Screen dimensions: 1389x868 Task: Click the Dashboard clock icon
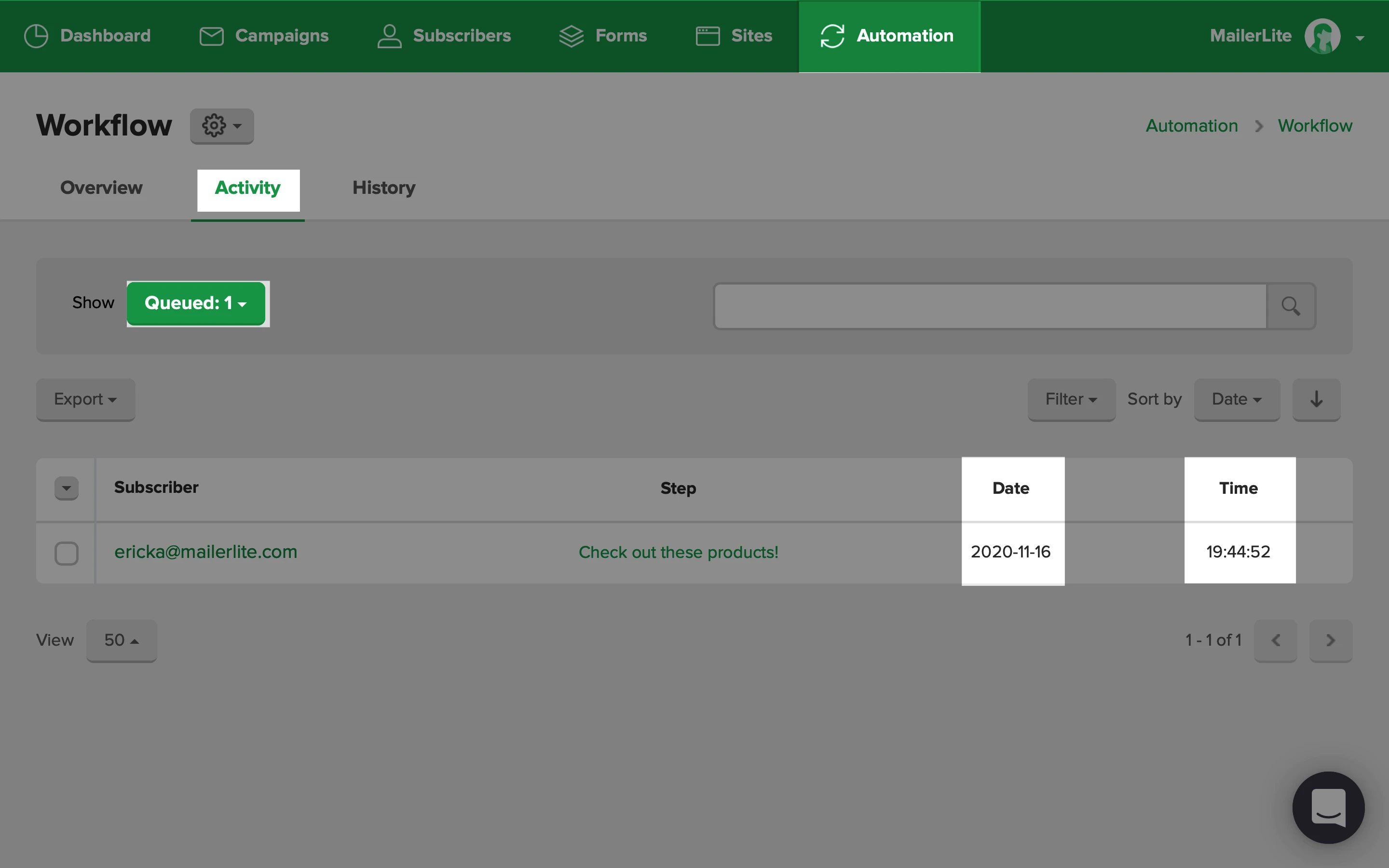coord(36,36)
